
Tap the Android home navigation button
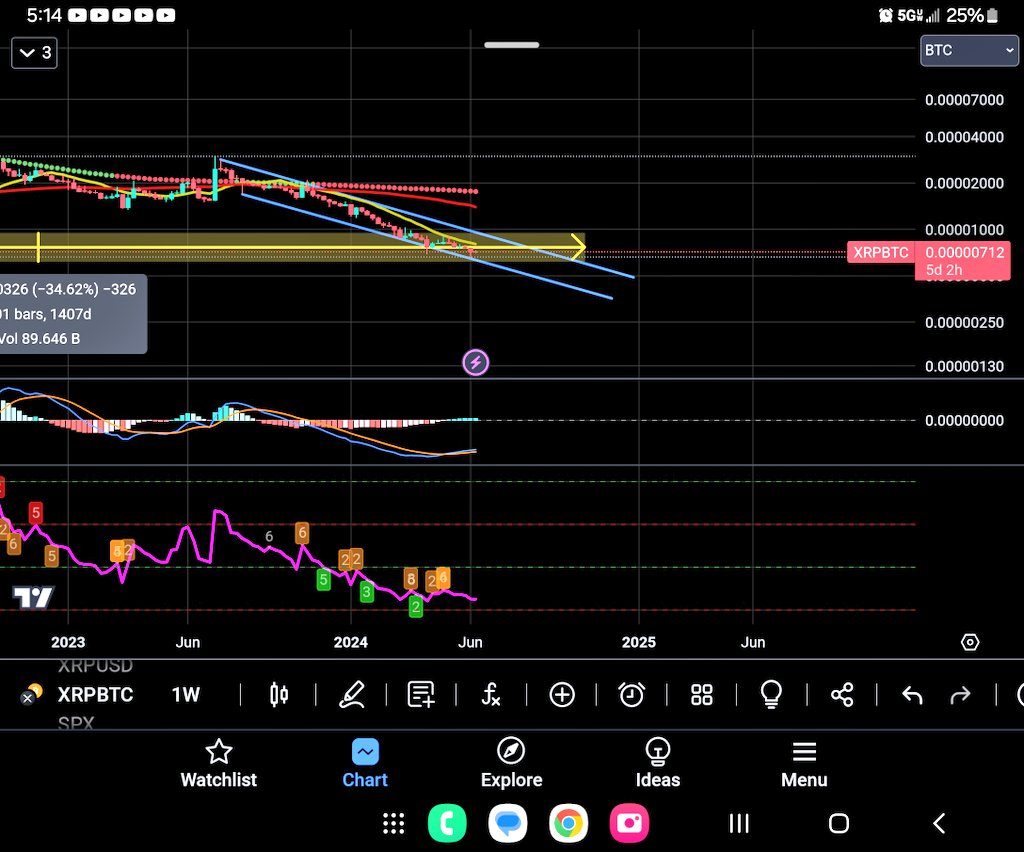click(x=839, y=823)
